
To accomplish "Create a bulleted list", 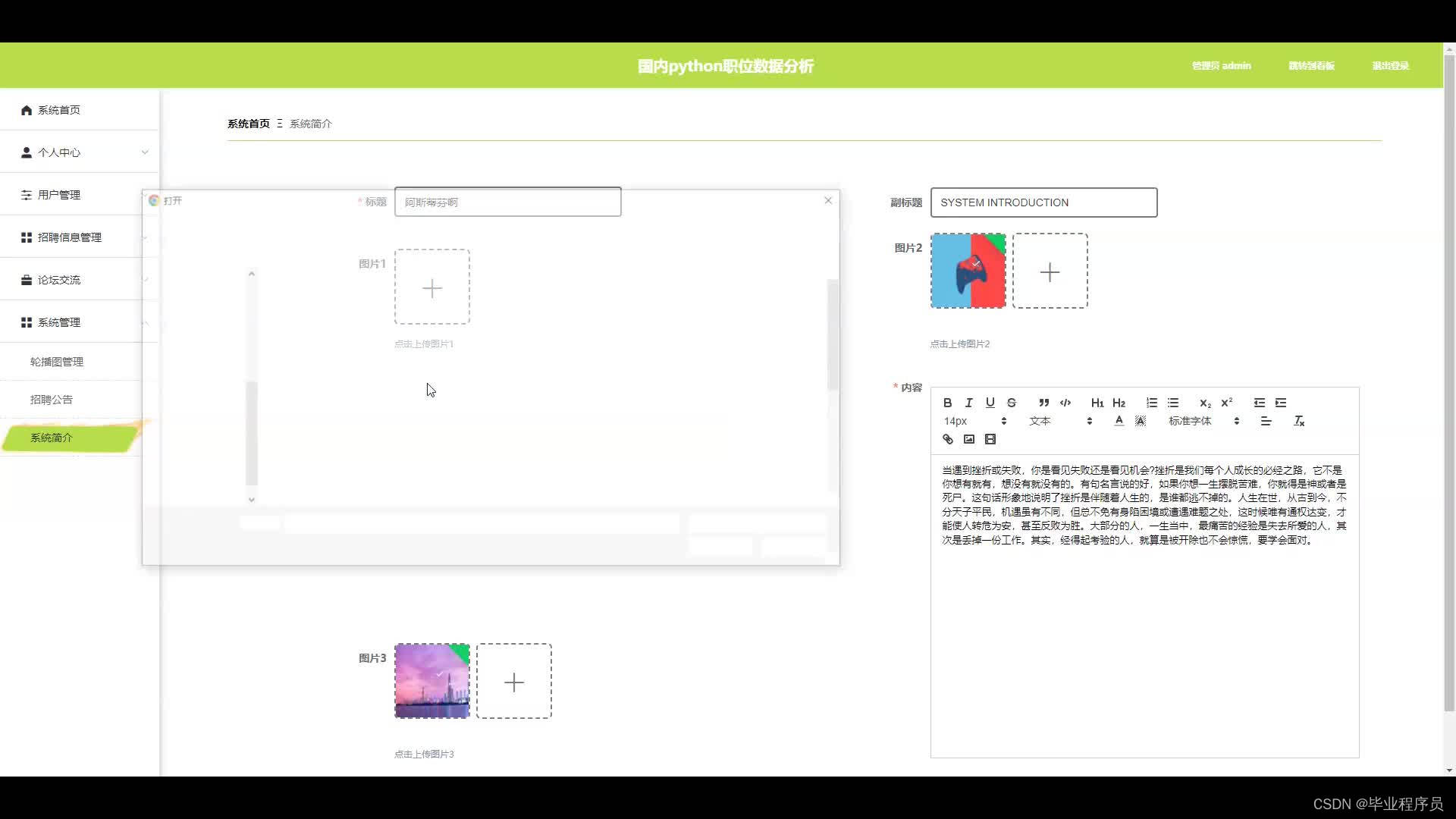I will 1172,403.
